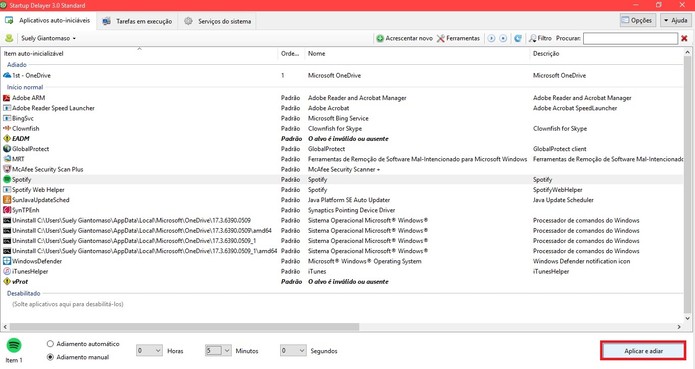
Task: Open the Ferramentas tools menu
Action: (458, 39)
